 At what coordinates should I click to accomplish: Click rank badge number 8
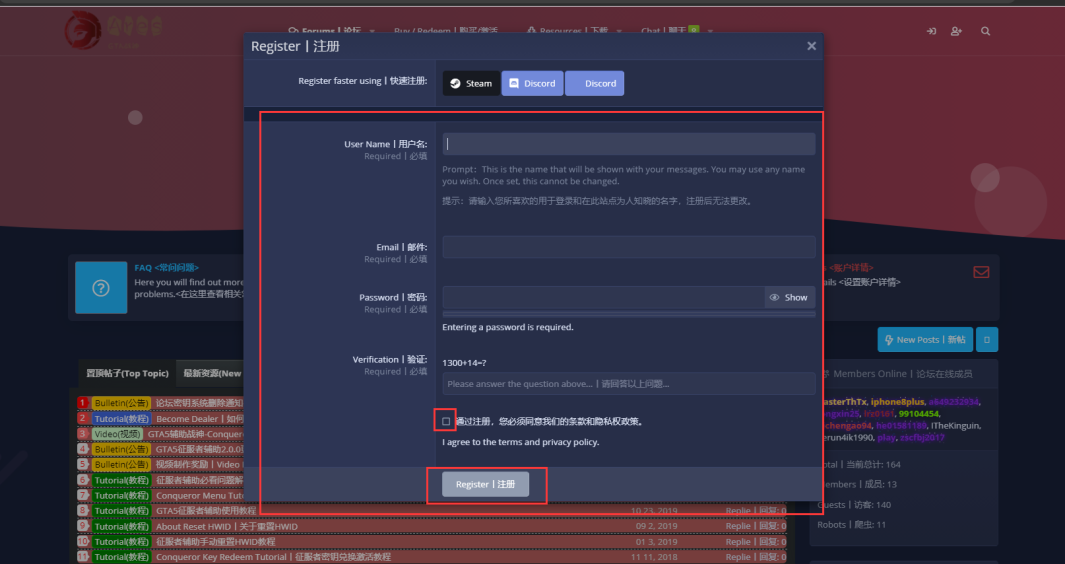click(83, 510)
